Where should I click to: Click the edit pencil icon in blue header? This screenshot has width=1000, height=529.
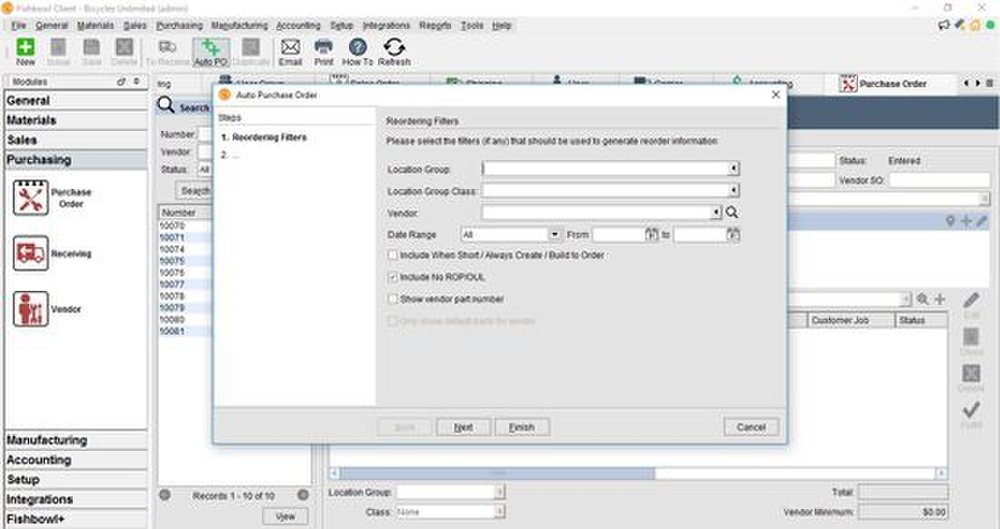pyautogui.click(x=982, y=221)
